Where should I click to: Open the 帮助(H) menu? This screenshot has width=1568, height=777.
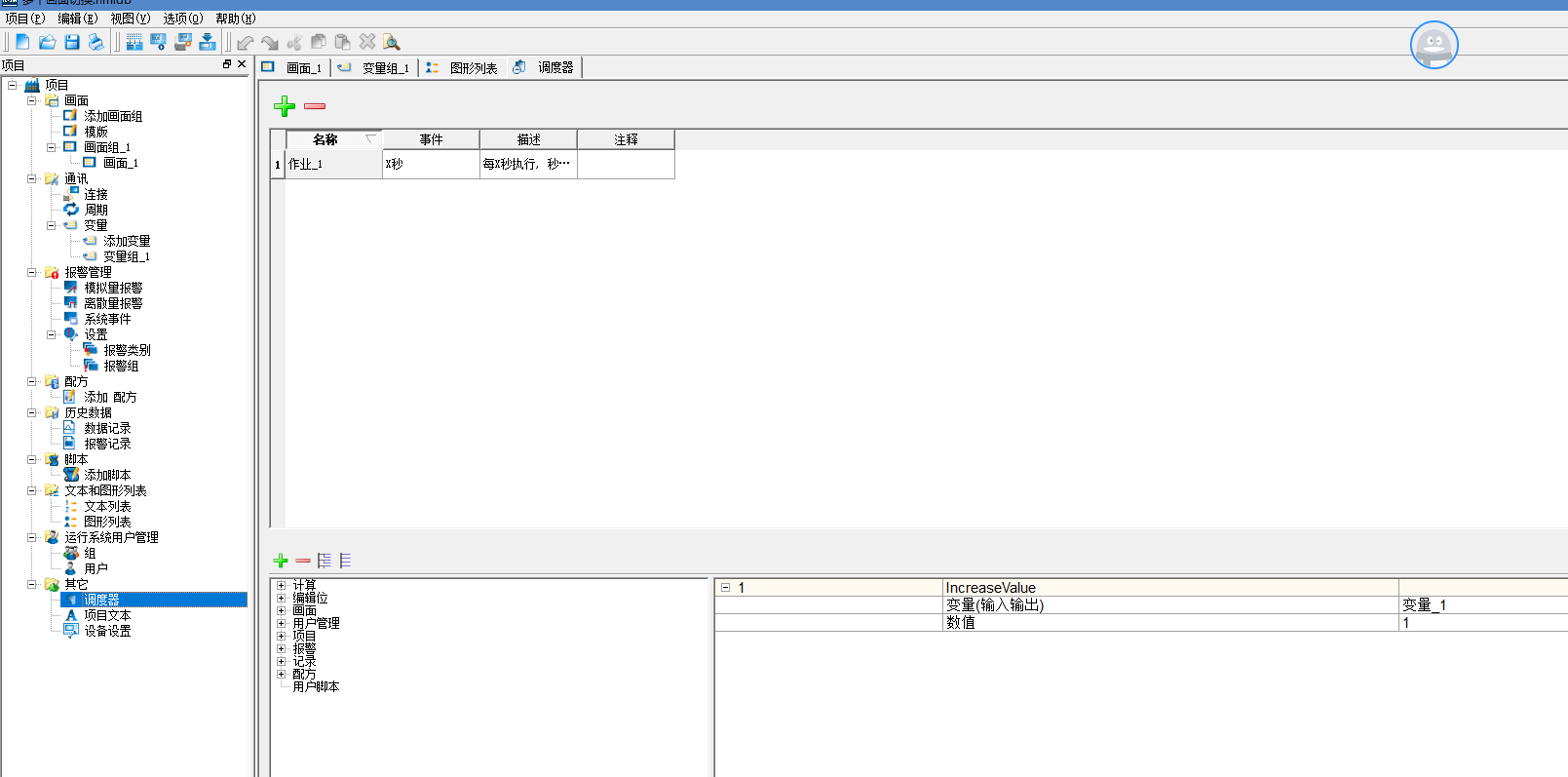coord(235,19)
